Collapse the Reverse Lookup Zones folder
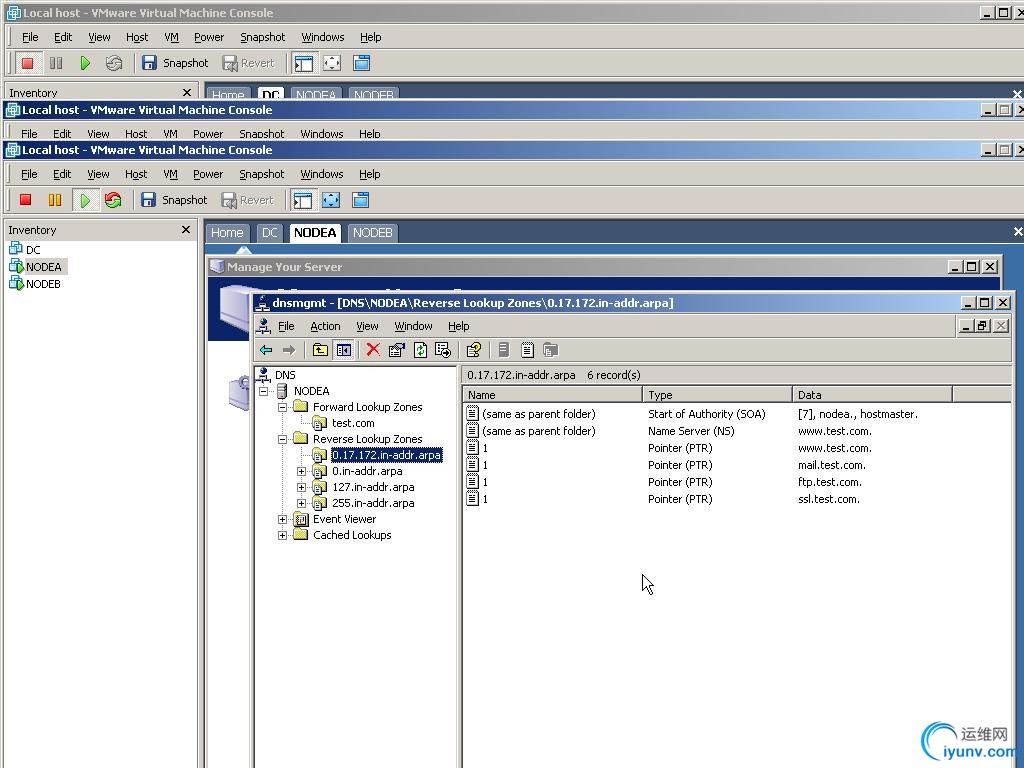The width and height of the screenshot is (1024, 768). point(282,439)
